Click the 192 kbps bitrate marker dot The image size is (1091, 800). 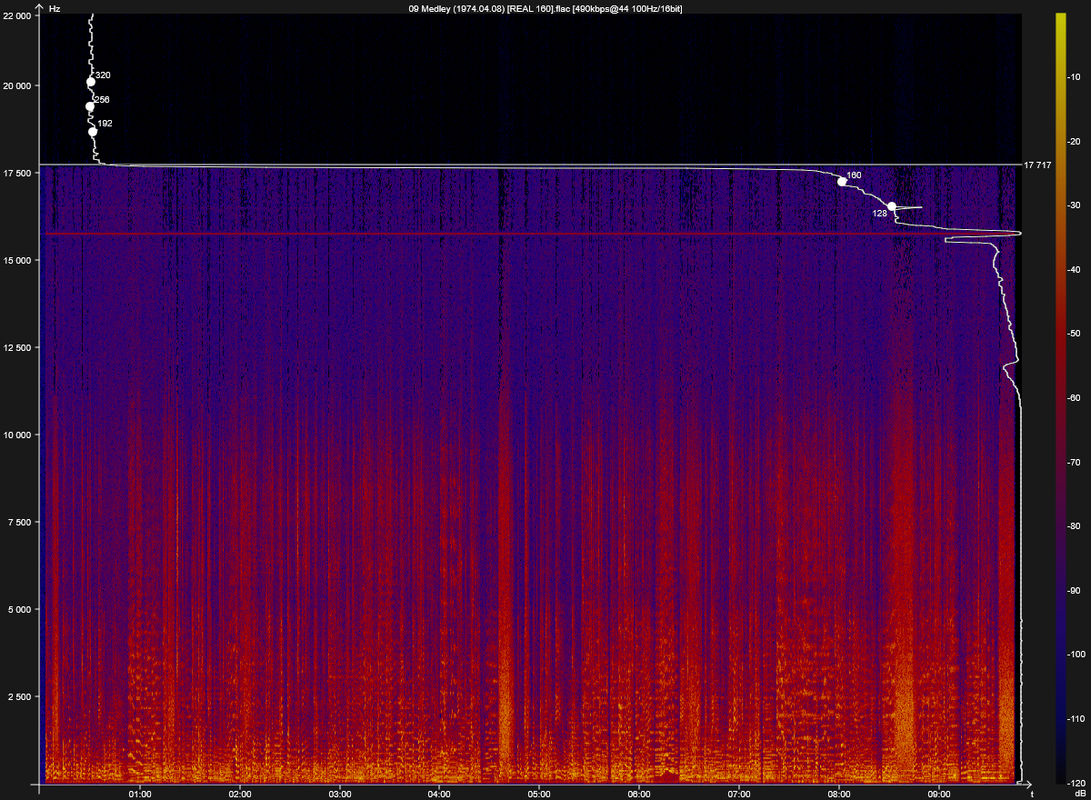click(x=93, y=131)
